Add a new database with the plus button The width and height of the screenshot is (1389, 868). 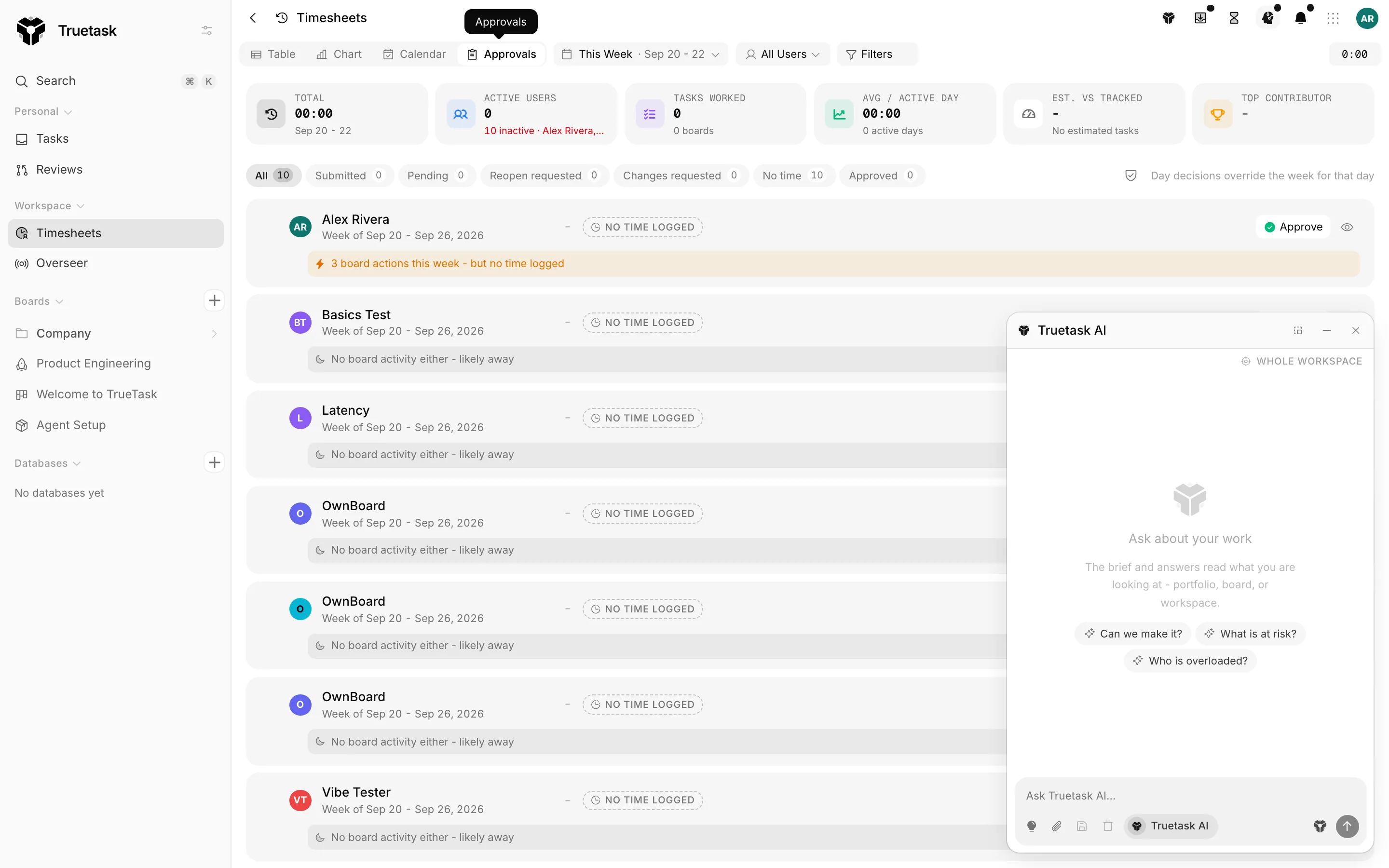point(214,462)
